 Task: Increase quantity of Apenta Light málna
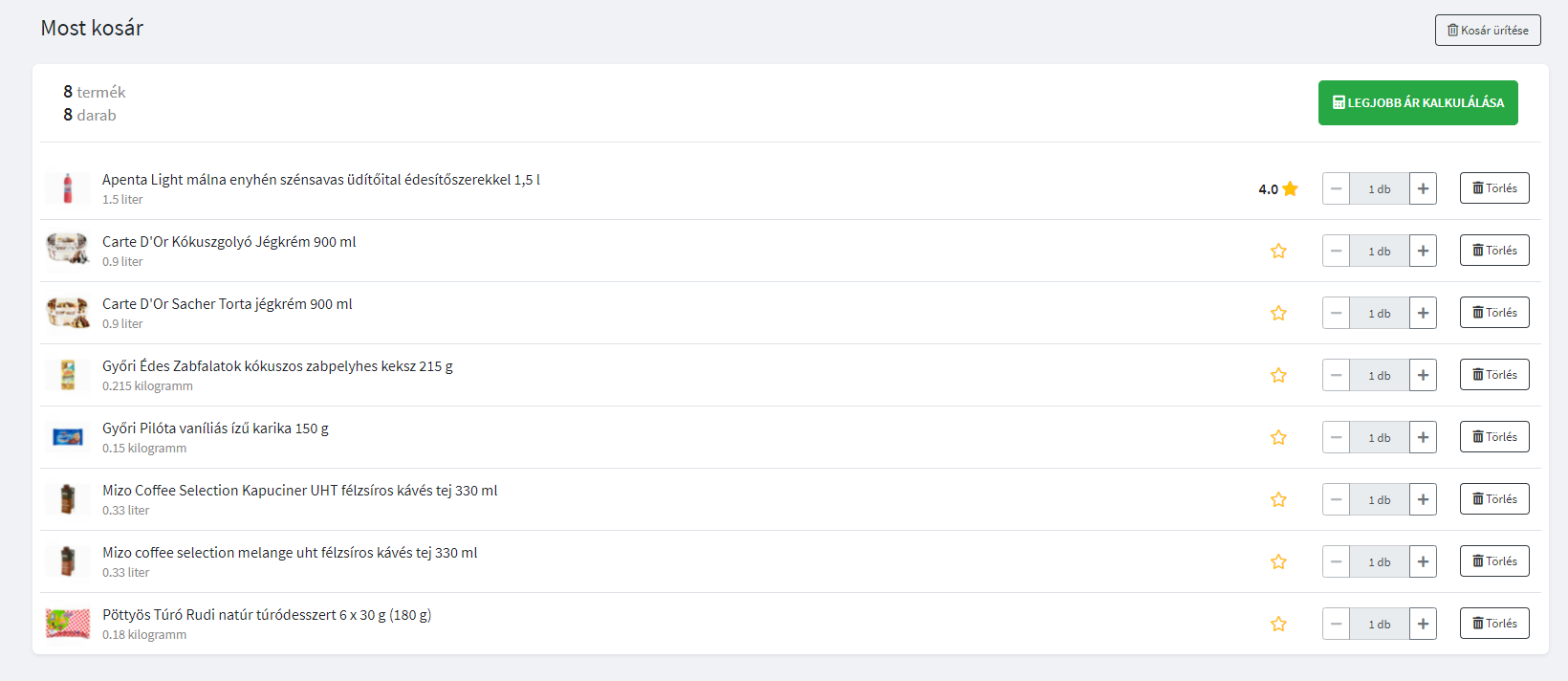[1423, 189]
